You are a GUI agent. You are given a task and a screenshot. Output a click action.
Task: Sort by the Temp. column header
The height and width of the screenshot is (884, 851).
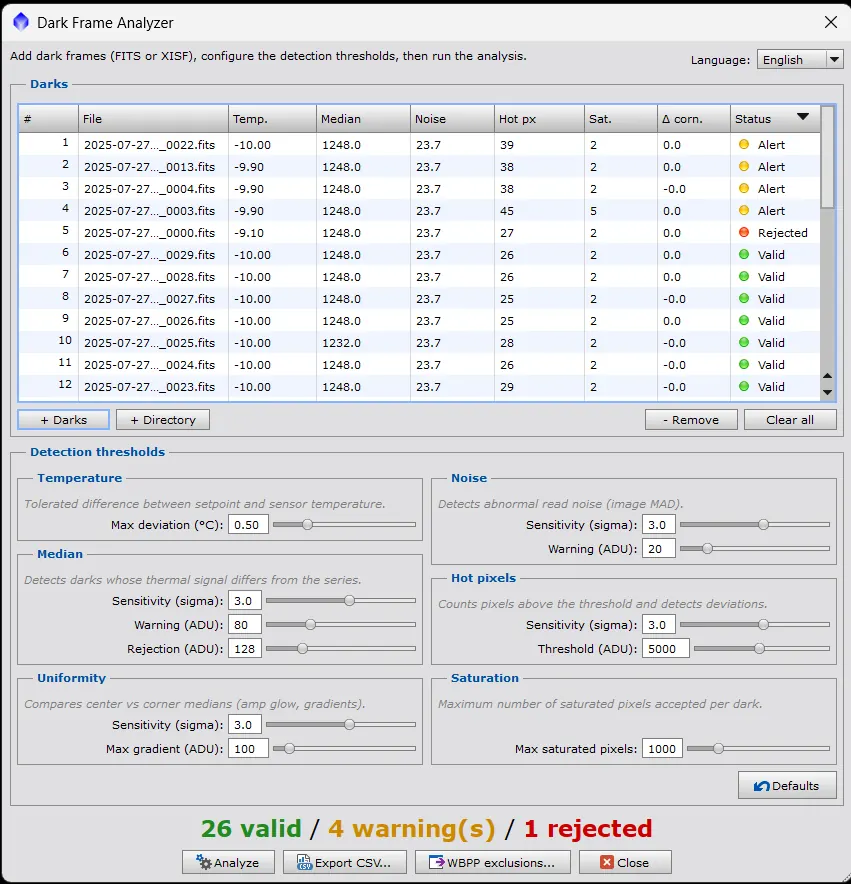(x=272, y=119)
